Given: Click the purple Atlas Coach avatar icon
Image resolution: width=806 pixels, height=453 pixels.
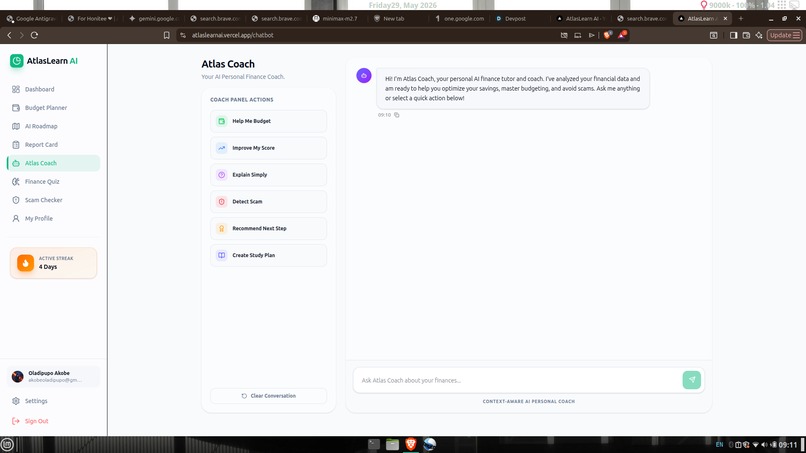Looking at the screenshot, I should 364,76.
